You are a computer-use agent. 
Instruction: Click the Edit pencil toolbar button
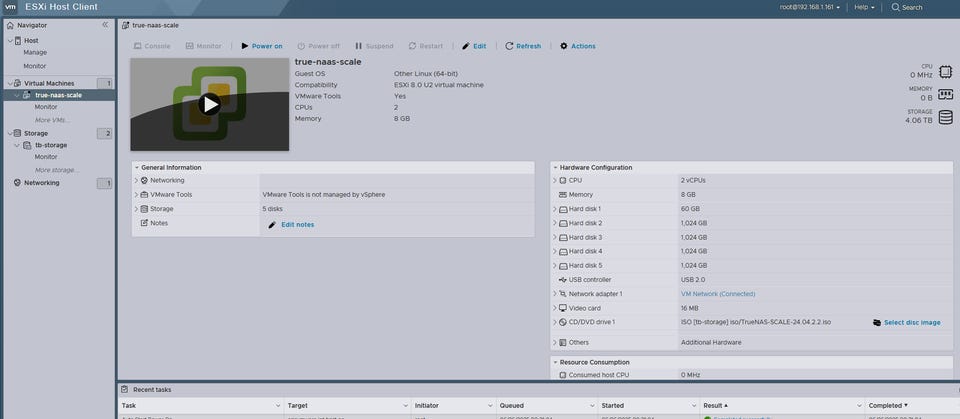coord(474,46)
